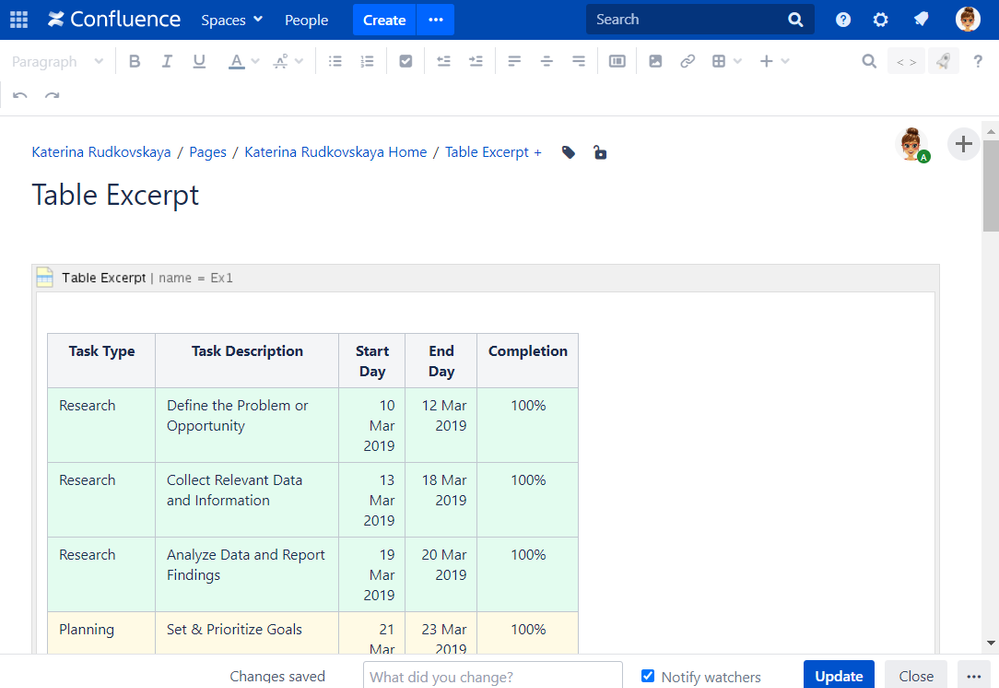
Task: Open the People menu item
Action: 306,20
